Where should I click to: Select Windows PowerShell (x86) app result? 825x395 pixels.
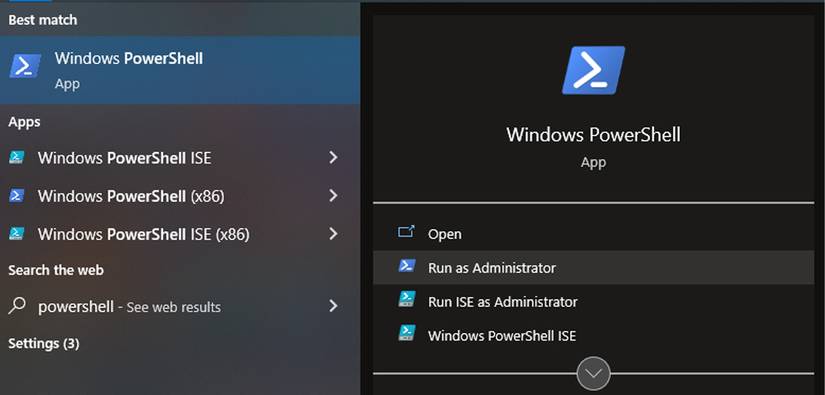point(180,196)
